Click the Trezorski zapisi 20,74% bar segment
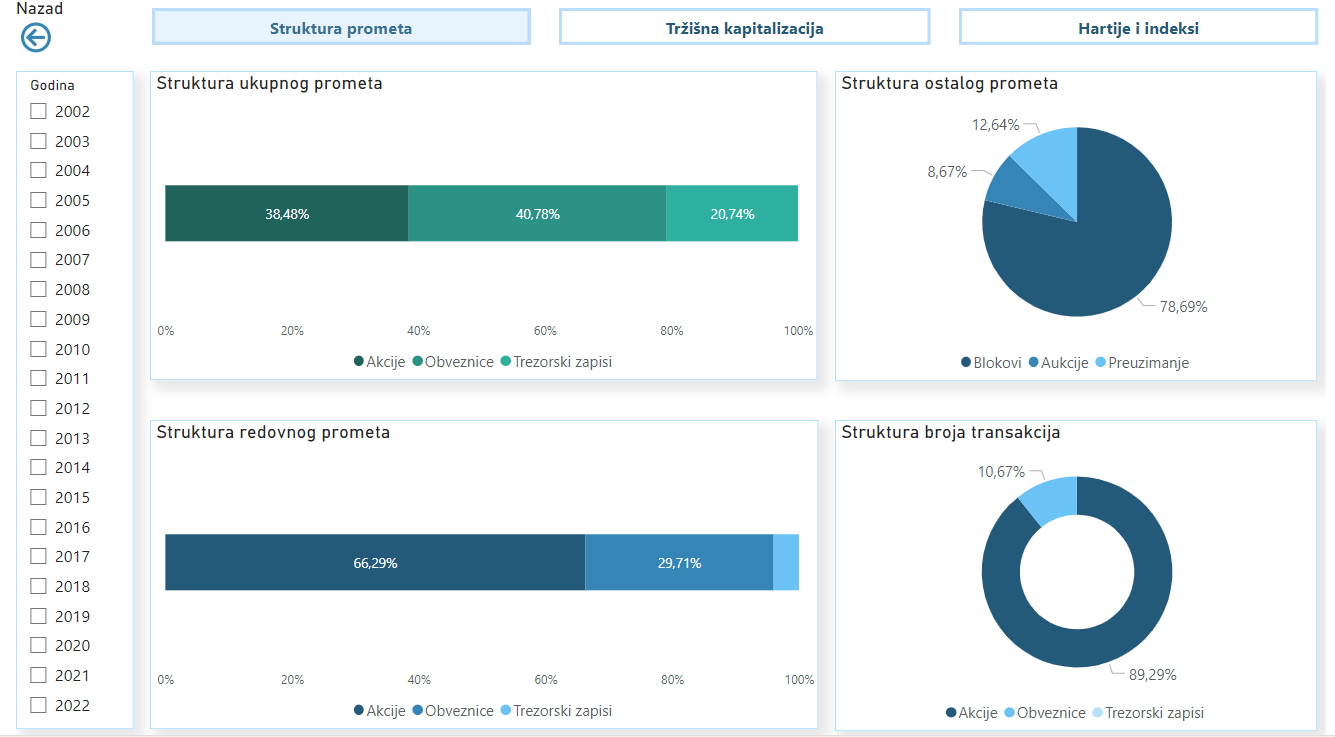This screenshot has width=1335, height=737. (732, 213)
